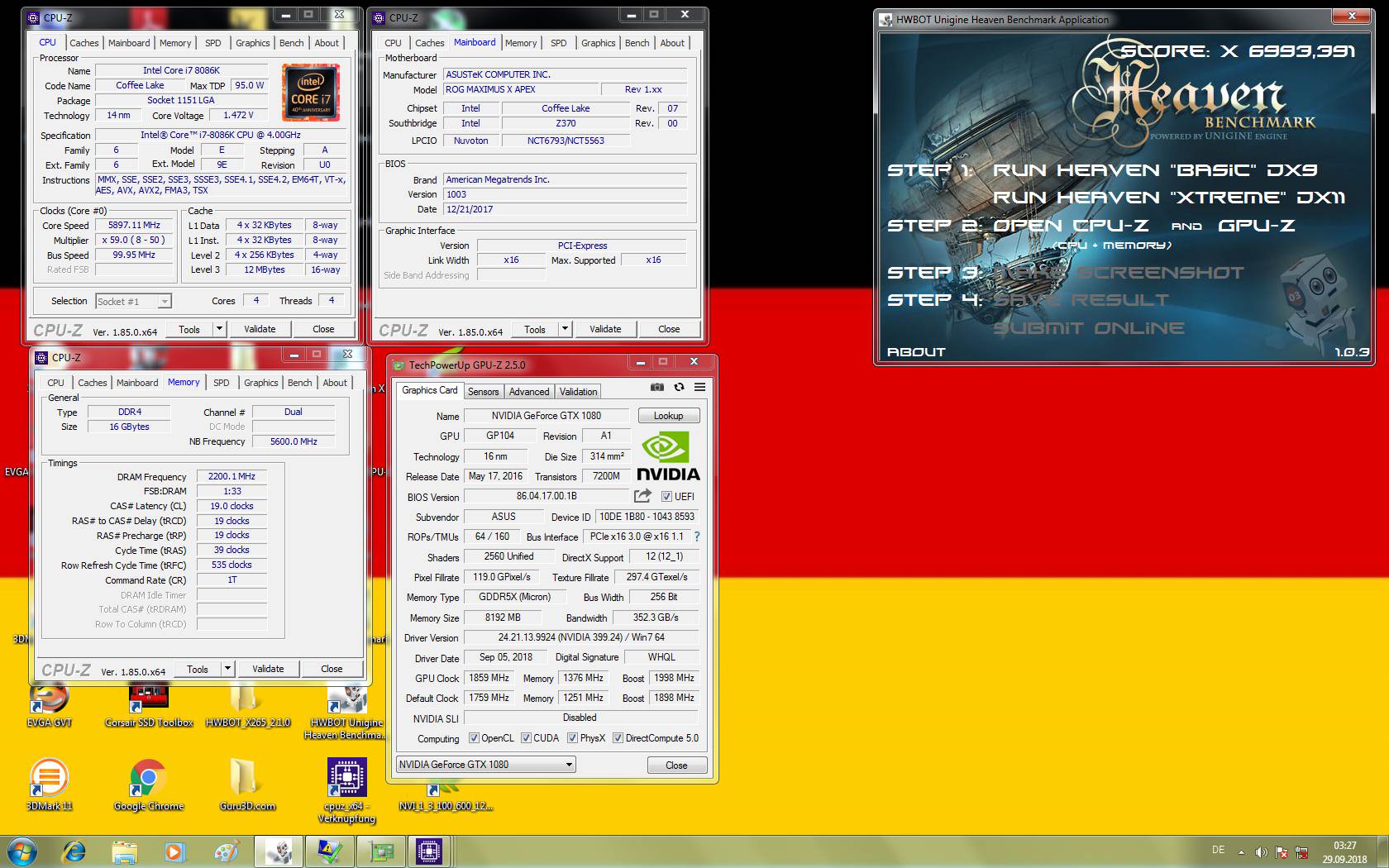Toggle the PhysX checkbox in GPU-Z
Screen dimensions: 1389x868
coord(572,738)
